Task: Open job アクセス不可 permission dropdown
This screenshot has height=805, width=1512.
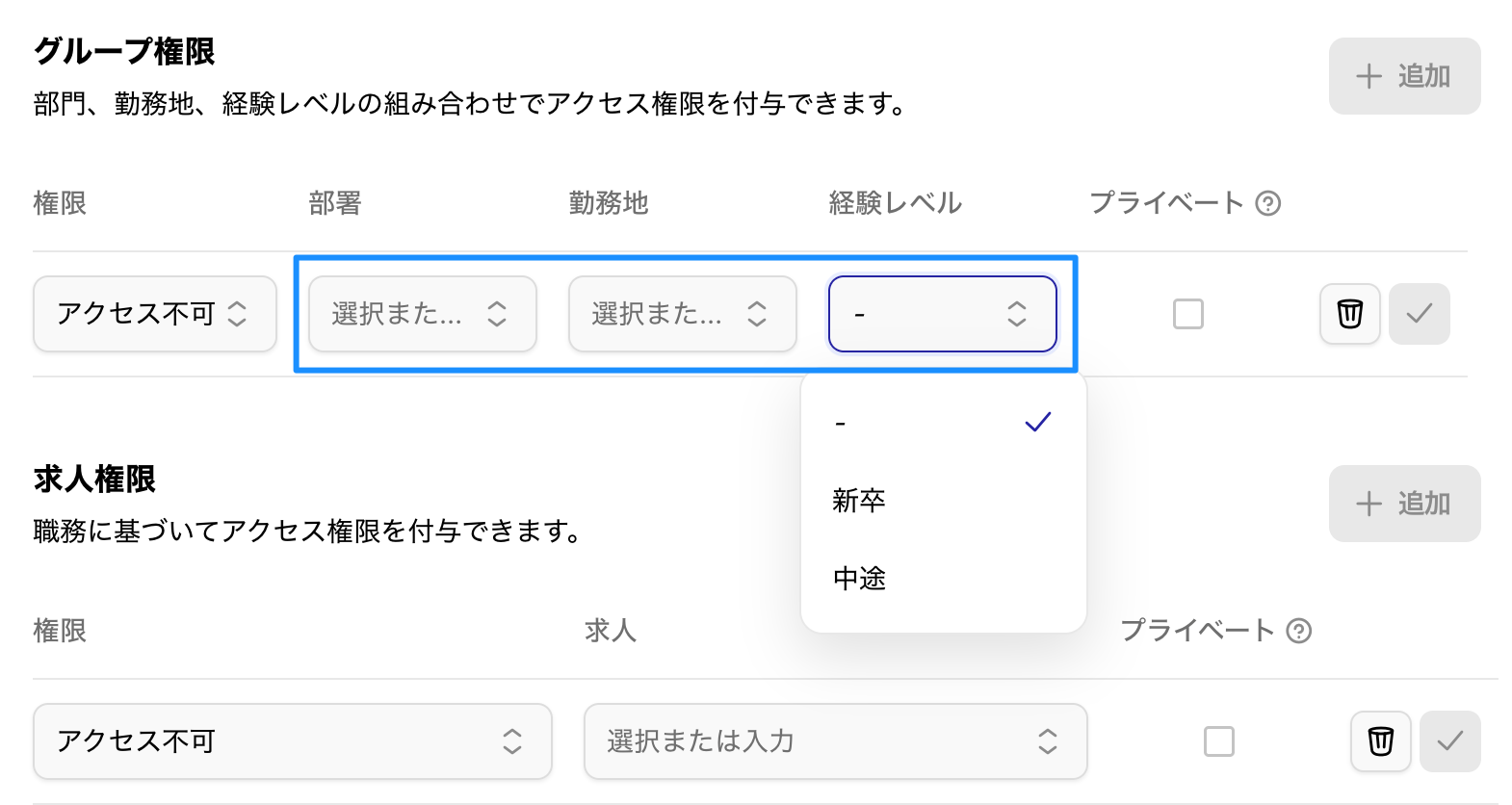Action: point(292,741)
